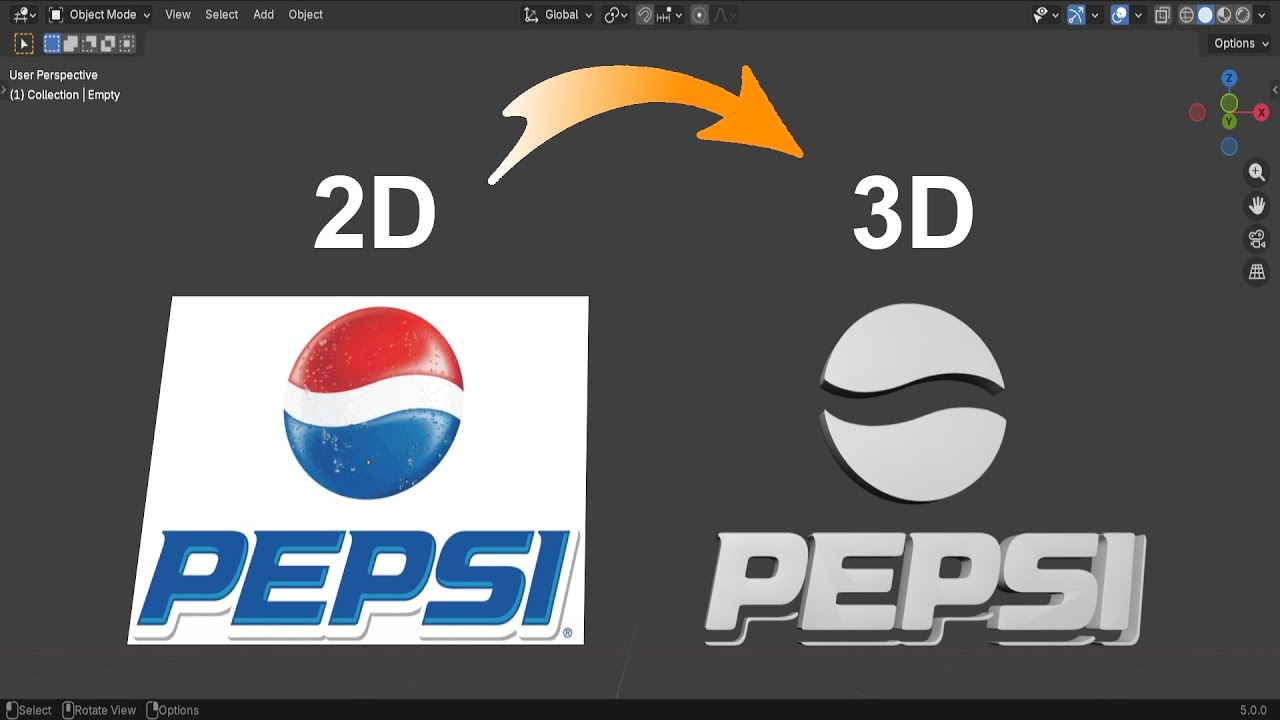Image resolution: width=1280 pixels, height=720 pixels.
Task: Click the zoom magnifier viewport button
Action: [x=1257, y=172]
